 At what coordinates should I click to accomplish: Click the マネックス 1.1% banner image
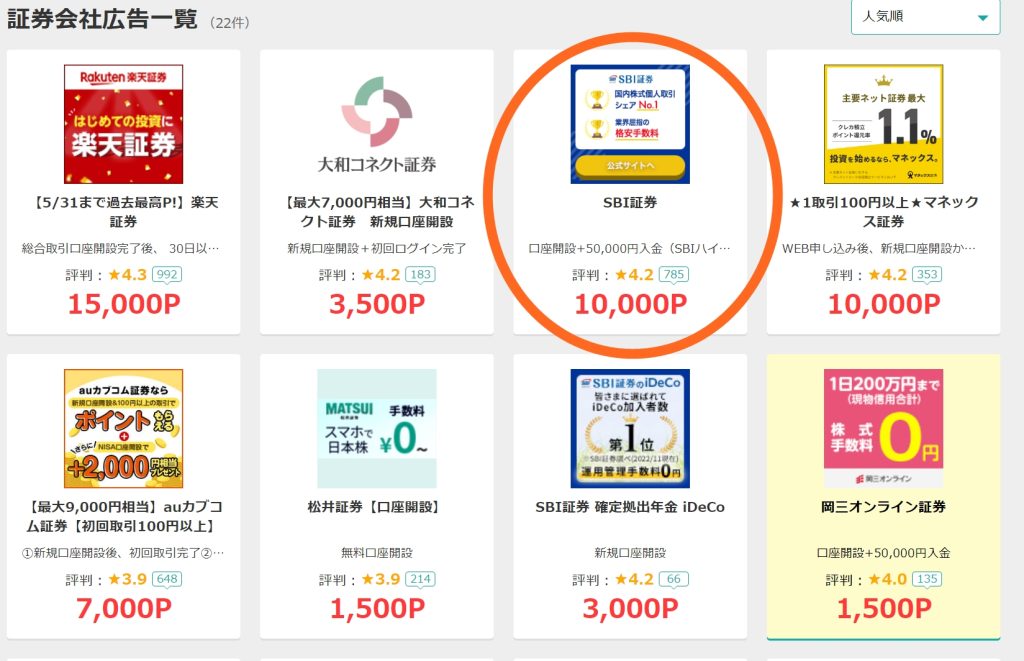[x=884, y=124]
